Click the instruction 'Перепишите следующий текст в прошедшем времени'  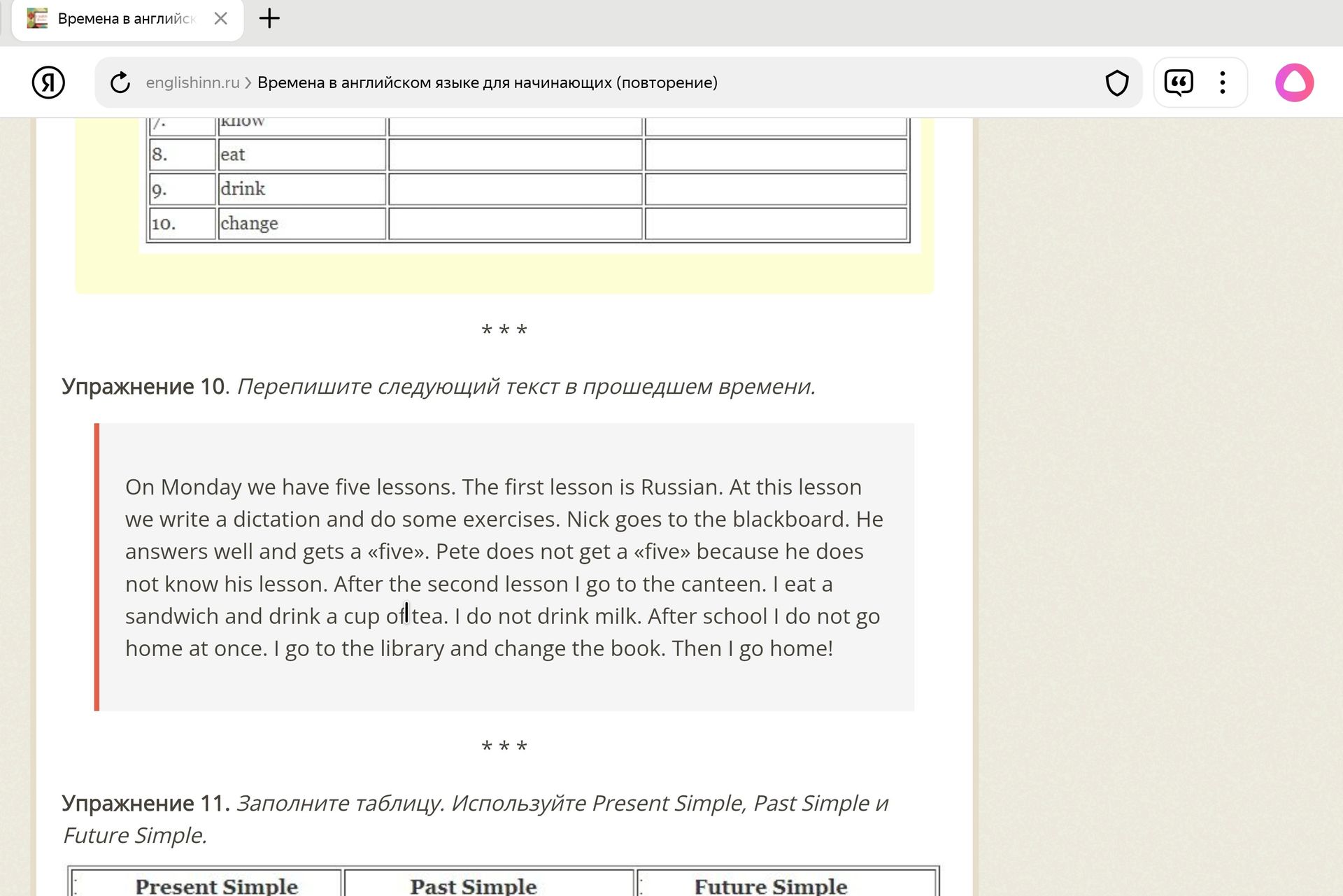[x=526, y=386]
